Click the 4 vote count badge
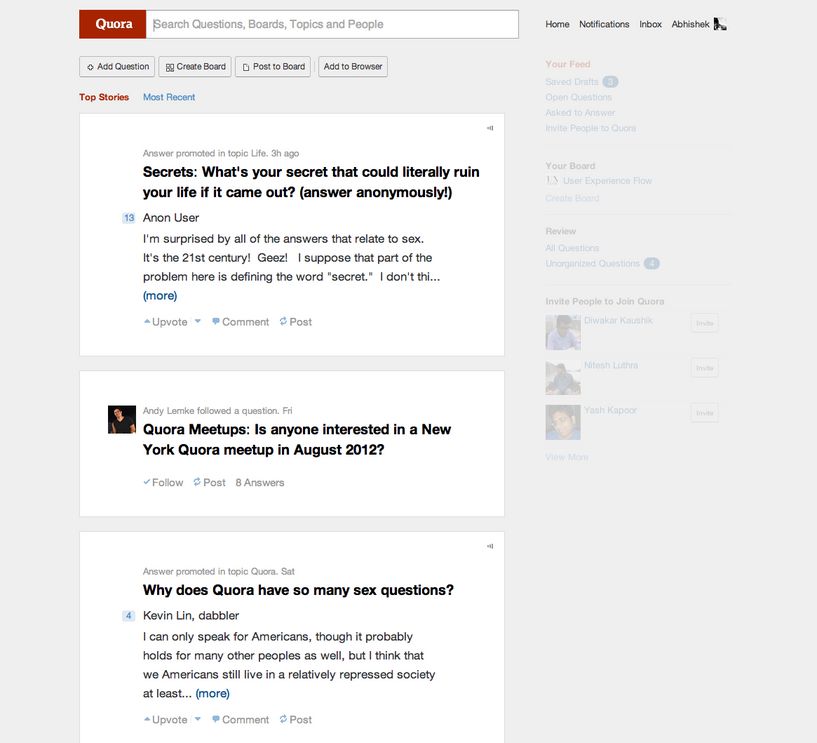 point(129,616)
